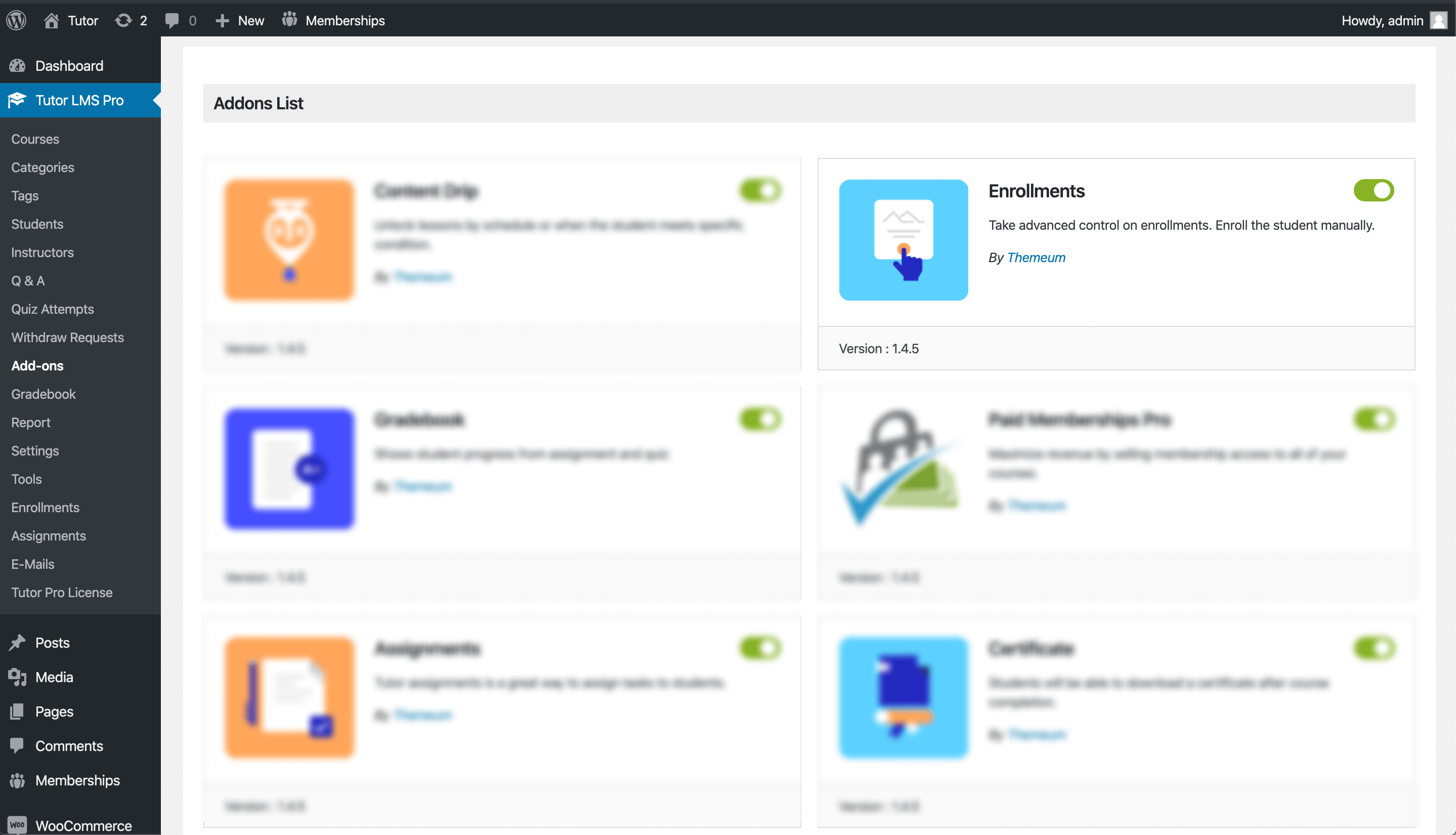Open Enrollments in the sidebar menu

[46, 508]
